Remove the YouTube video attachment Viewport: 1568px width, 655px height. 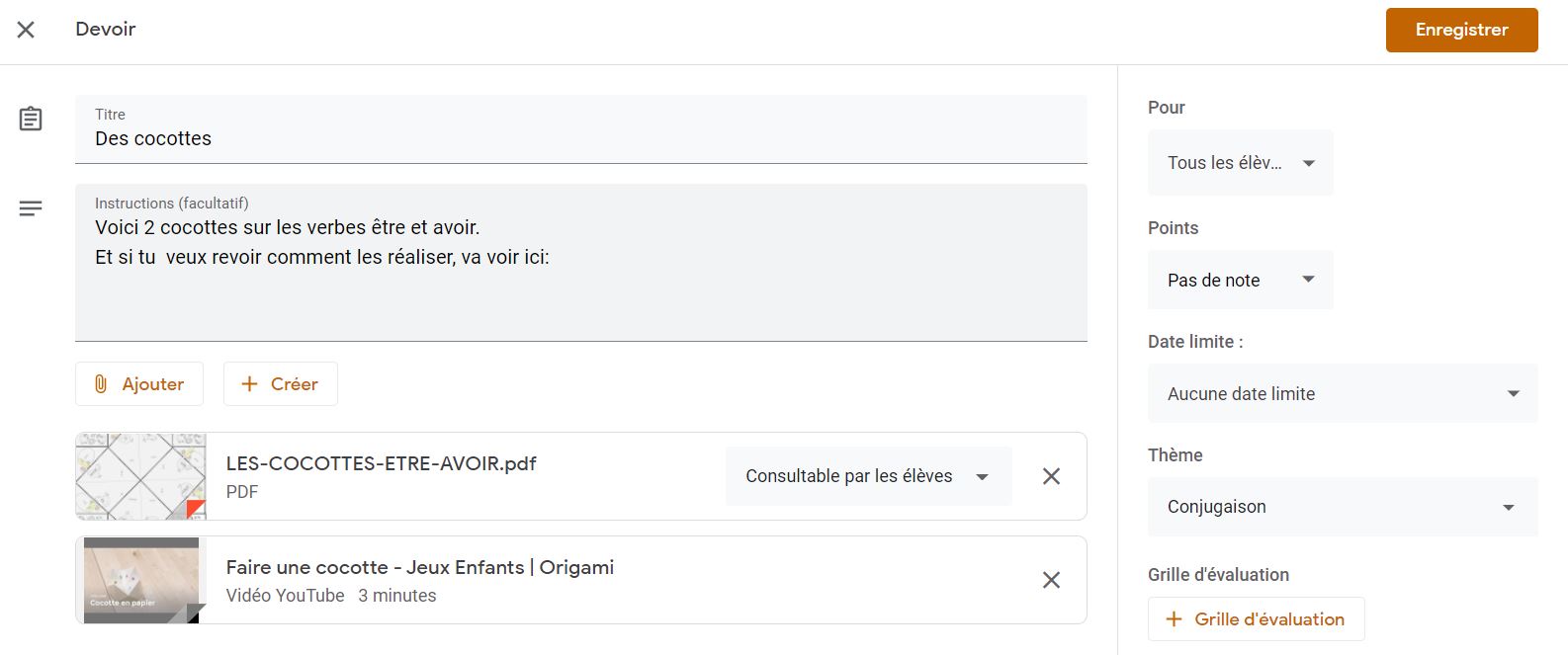[x=1051, y=580]
